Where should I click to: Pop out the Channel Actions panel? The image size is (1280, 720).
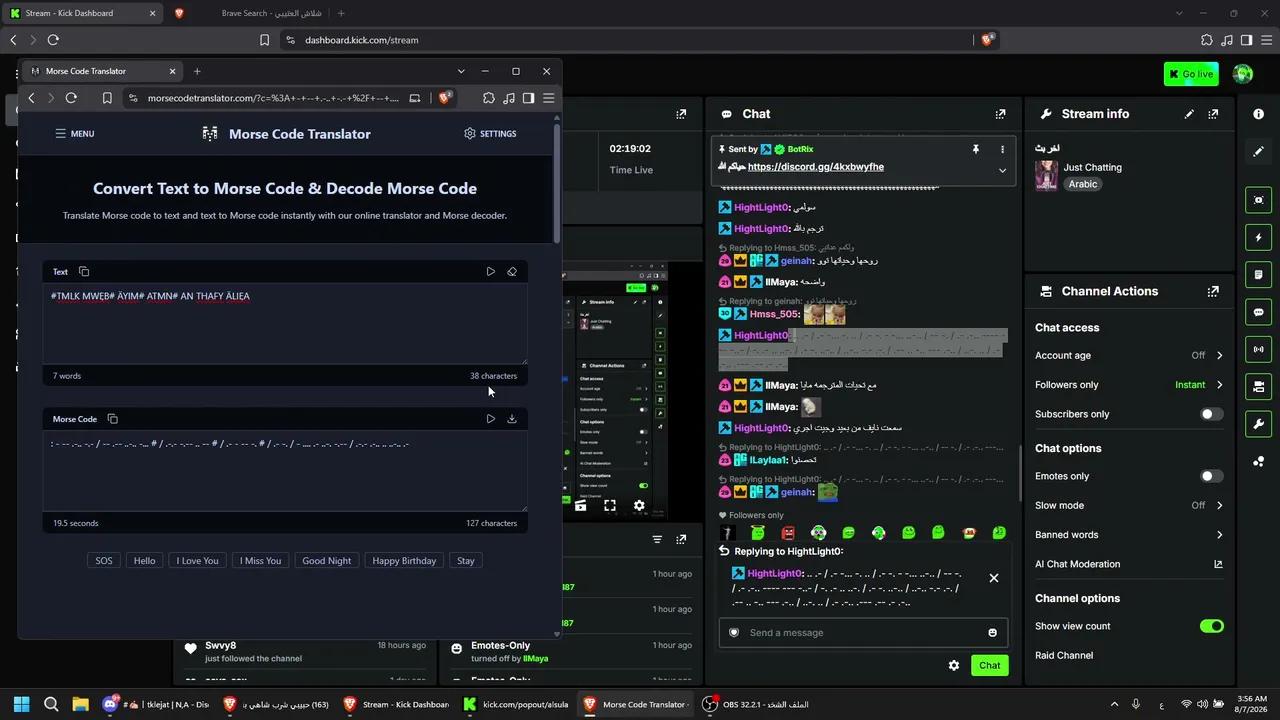click(1213, 292)
